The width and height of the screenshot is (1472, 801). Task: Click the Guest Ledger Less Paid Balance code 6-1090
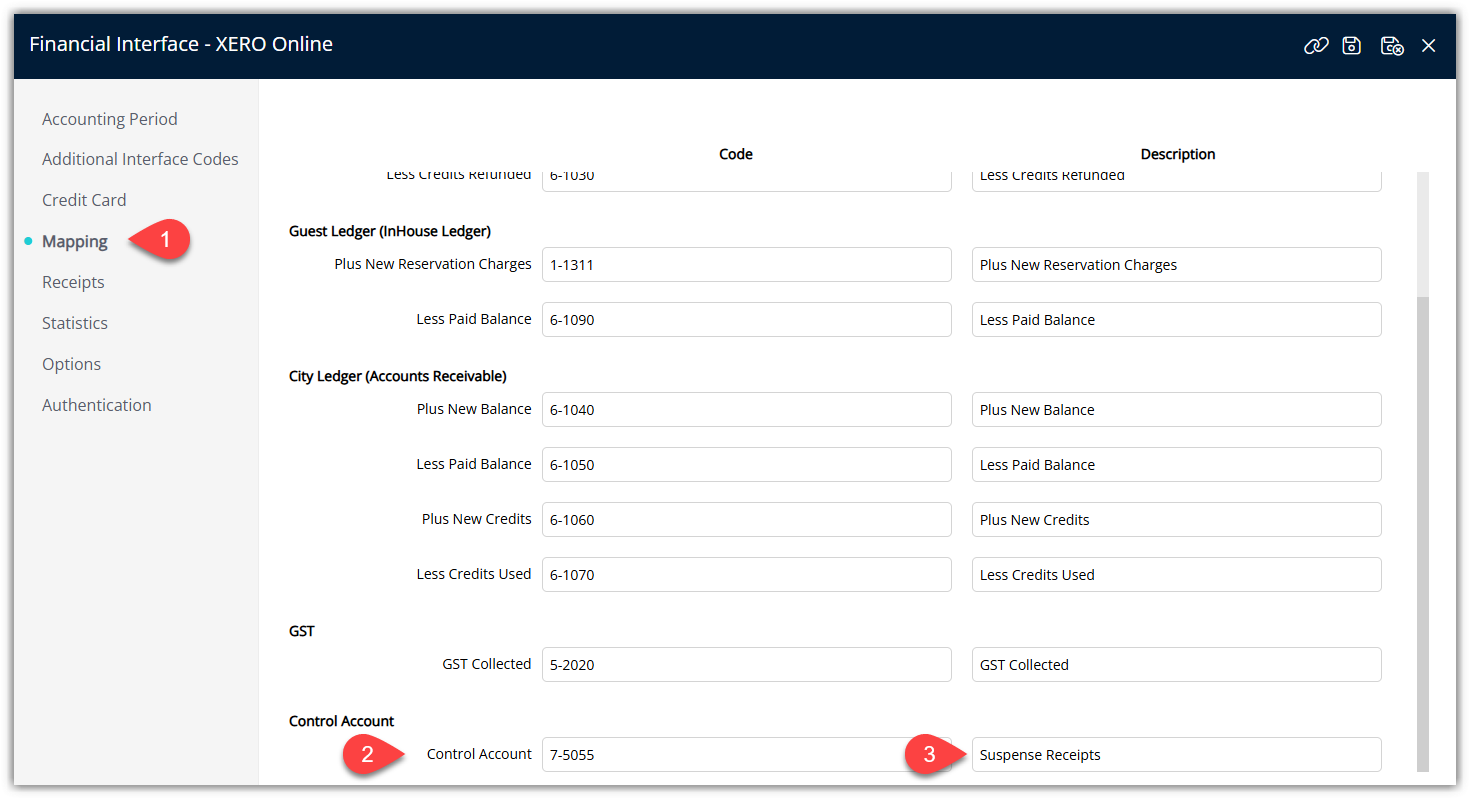pyautogui.click(x=747, y=320)
